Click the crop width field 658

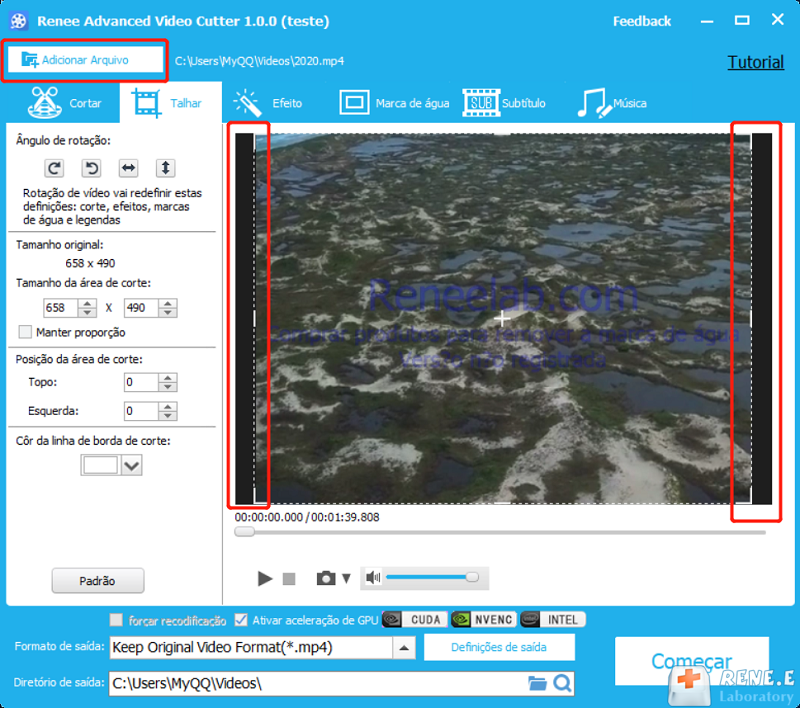[x=60, y=308]
